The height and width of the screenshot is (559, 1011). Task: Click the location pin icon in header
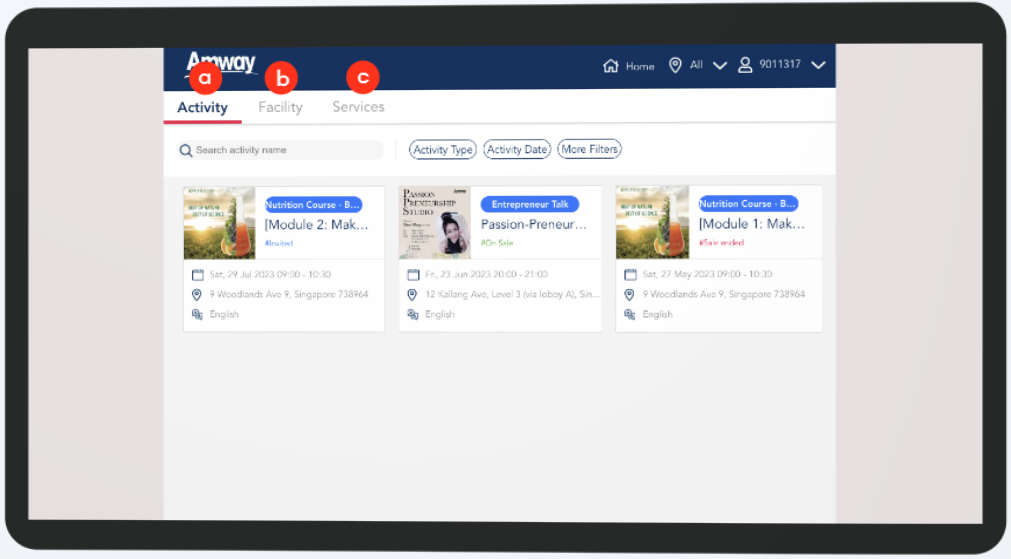pos(675,65)
